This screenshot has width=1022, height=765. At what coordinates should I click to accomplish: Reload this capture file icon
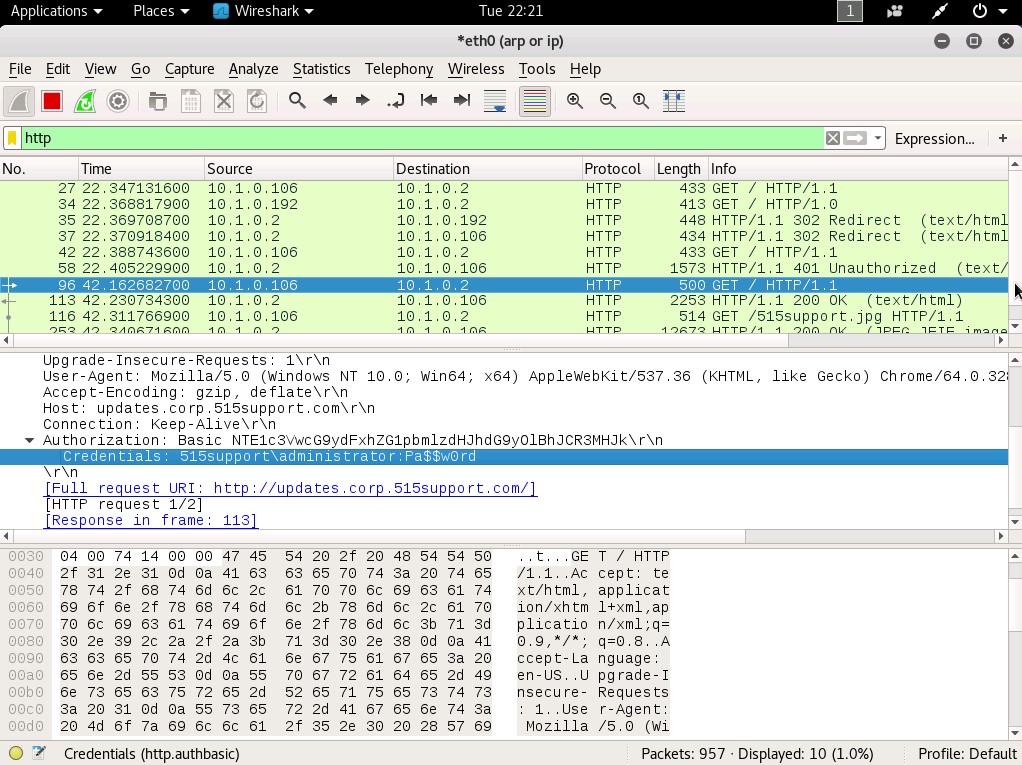click(x=257, y=101)
